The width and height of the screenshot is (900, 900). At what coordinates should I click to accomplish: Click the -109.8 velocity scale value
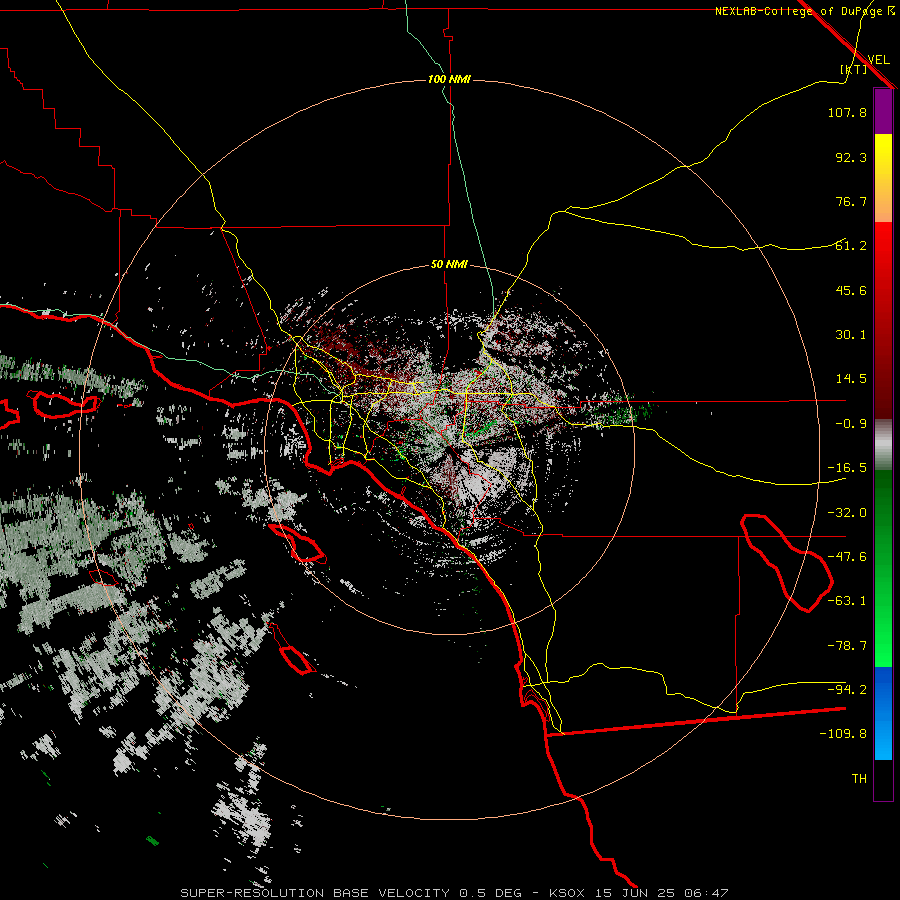tap(843, 734)
